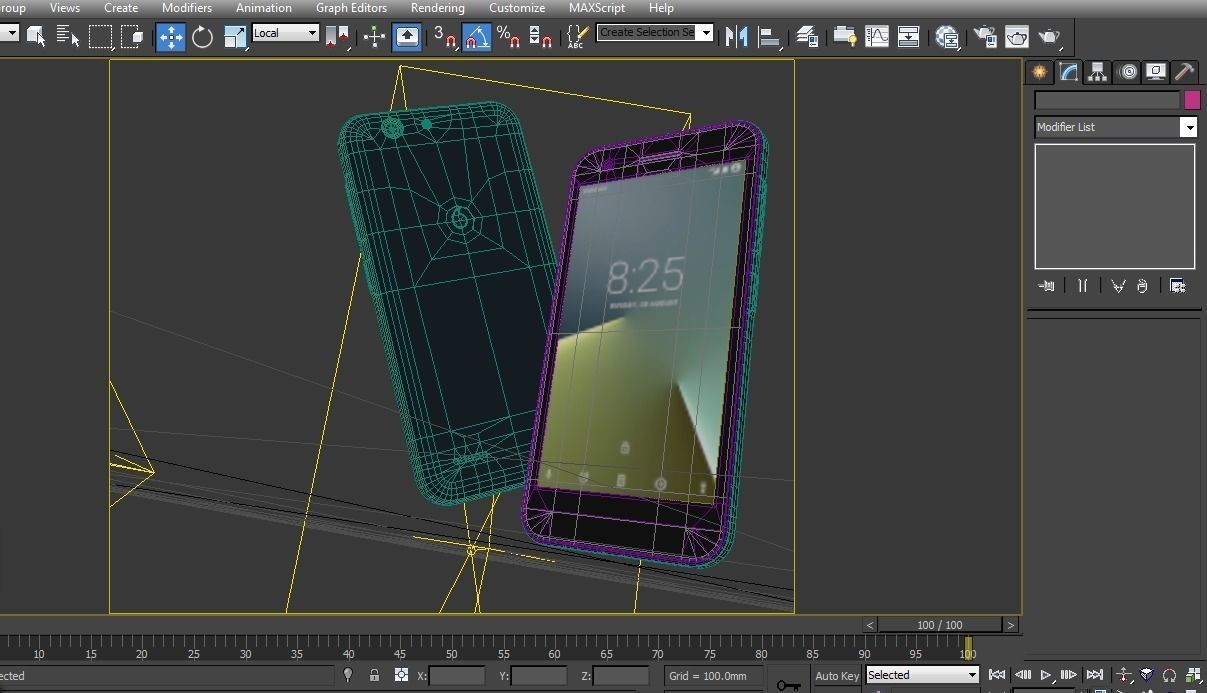1207x693 pixels.
Task: Activate the Select and Move tool
Action: pos(171,37)
